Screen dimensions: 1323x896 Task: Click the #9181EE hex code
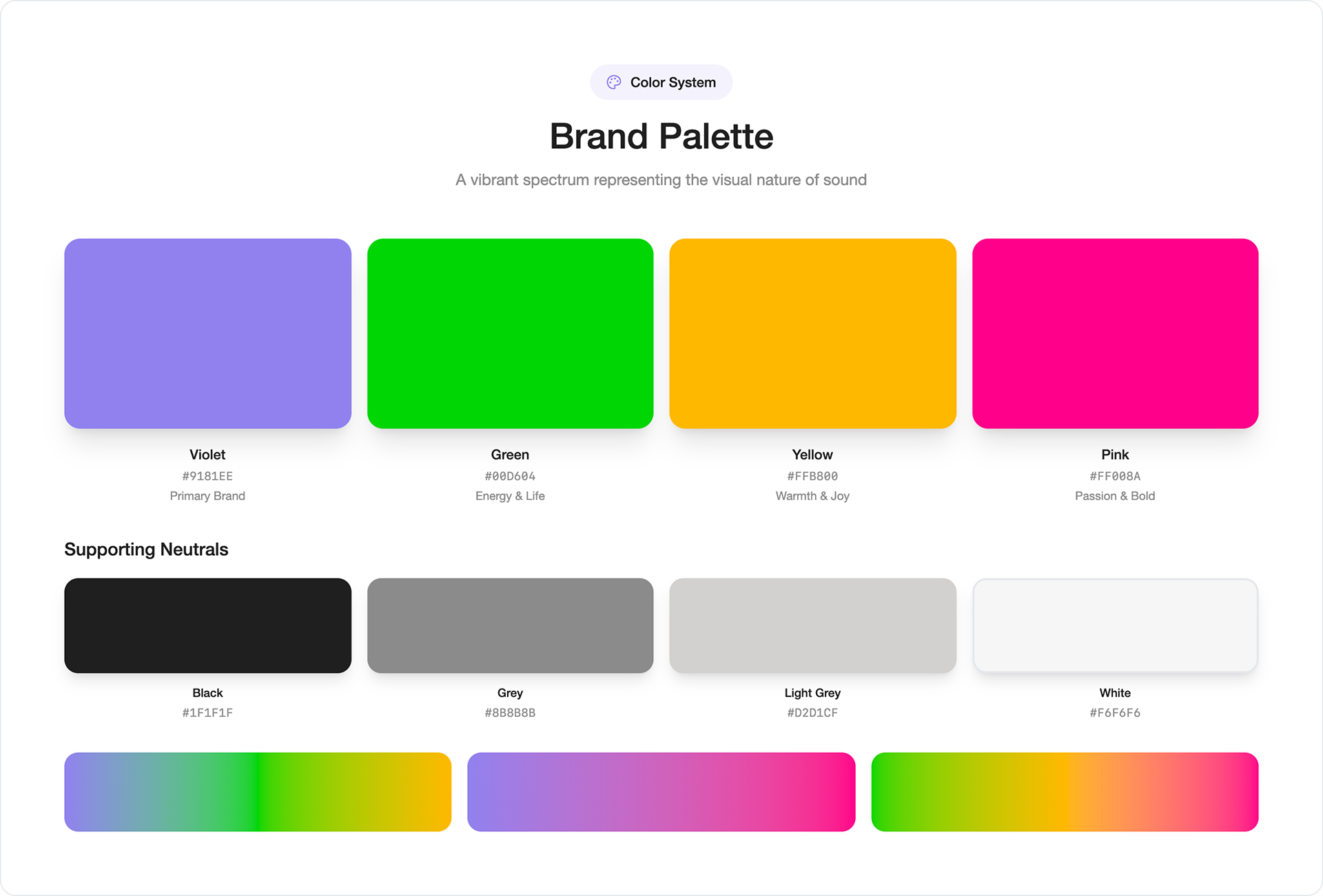pos(207,476)
